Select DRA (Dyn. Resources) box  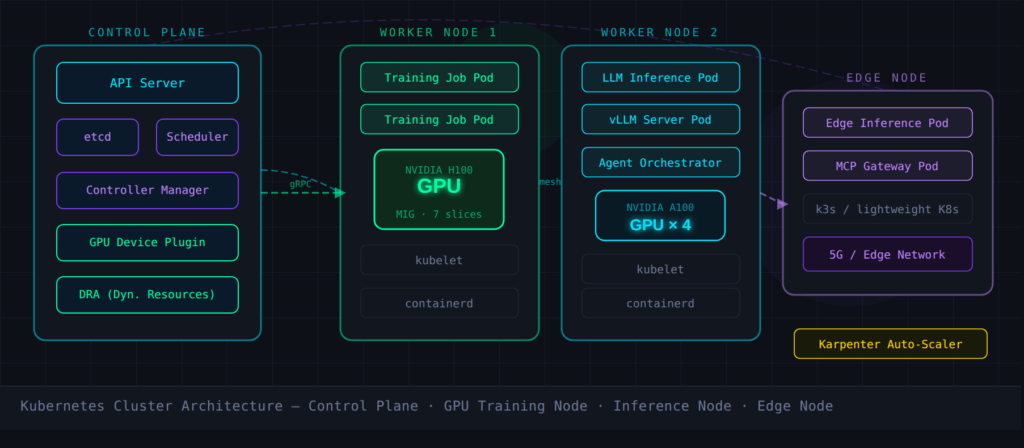click(x=147, y=295)
